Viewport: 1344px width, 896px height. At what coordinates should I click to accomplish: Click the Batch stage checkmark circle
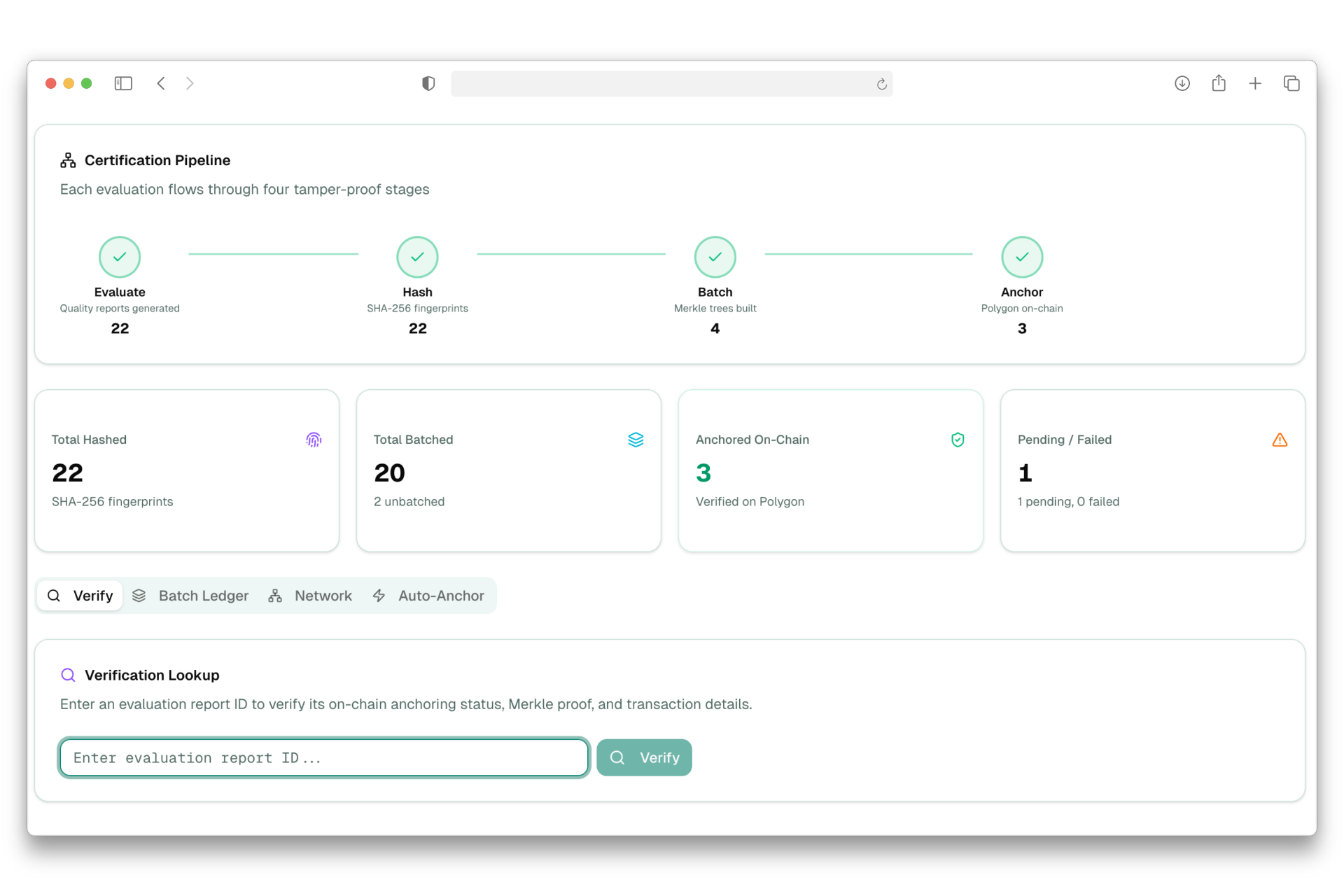tap(715, 257)
